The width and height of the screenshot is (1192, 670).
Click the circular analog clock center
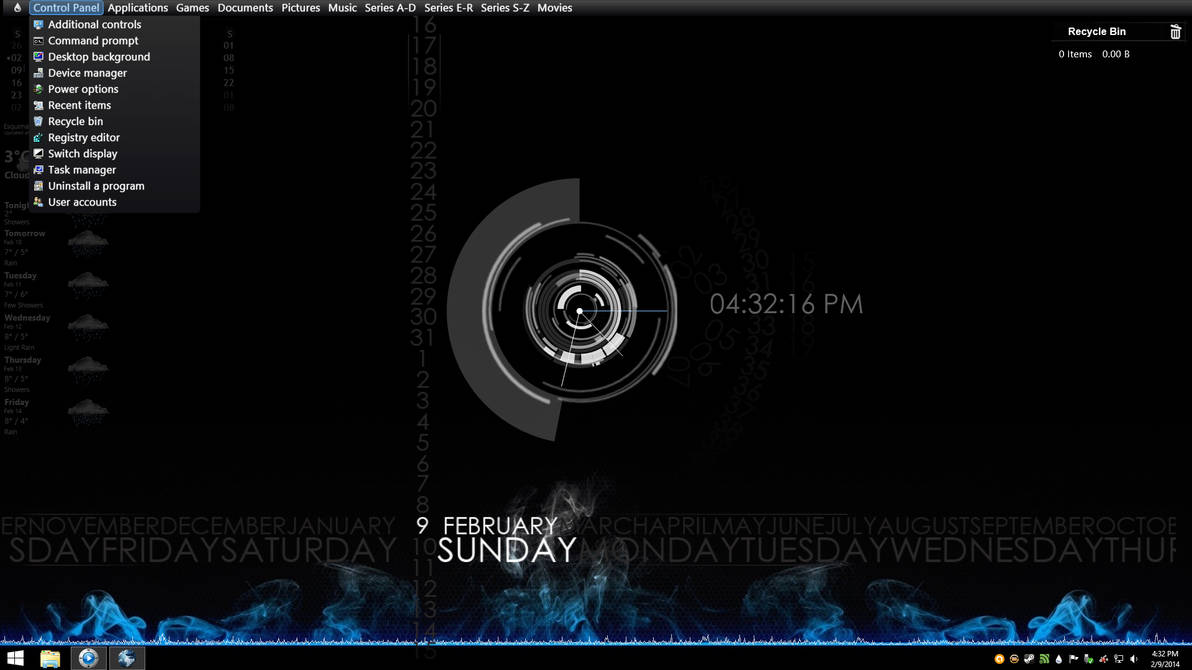[579, 311]
